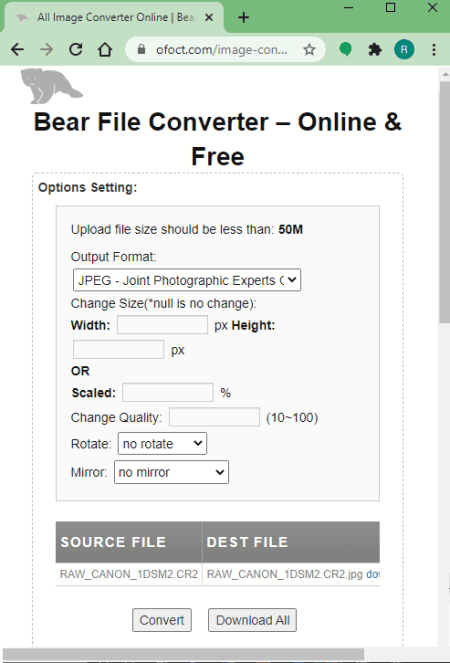Click the Download All button
This screenshot has width=450, height=663.
pyautogui.click(x=252, y=620)
